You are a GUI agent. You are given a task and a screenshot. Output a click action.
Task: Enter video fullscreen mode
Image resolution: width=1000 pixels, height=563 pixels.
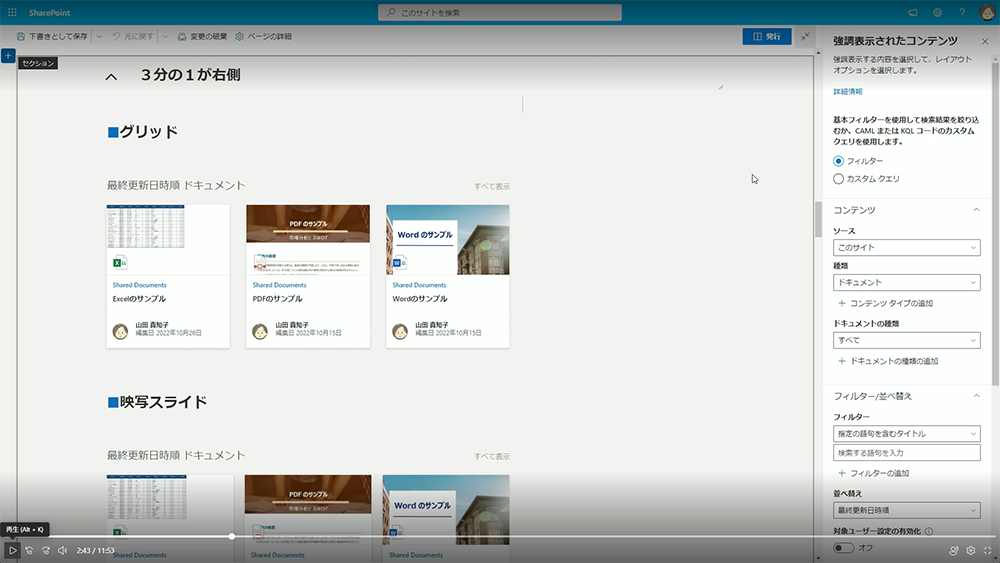(x=987, y=550)
